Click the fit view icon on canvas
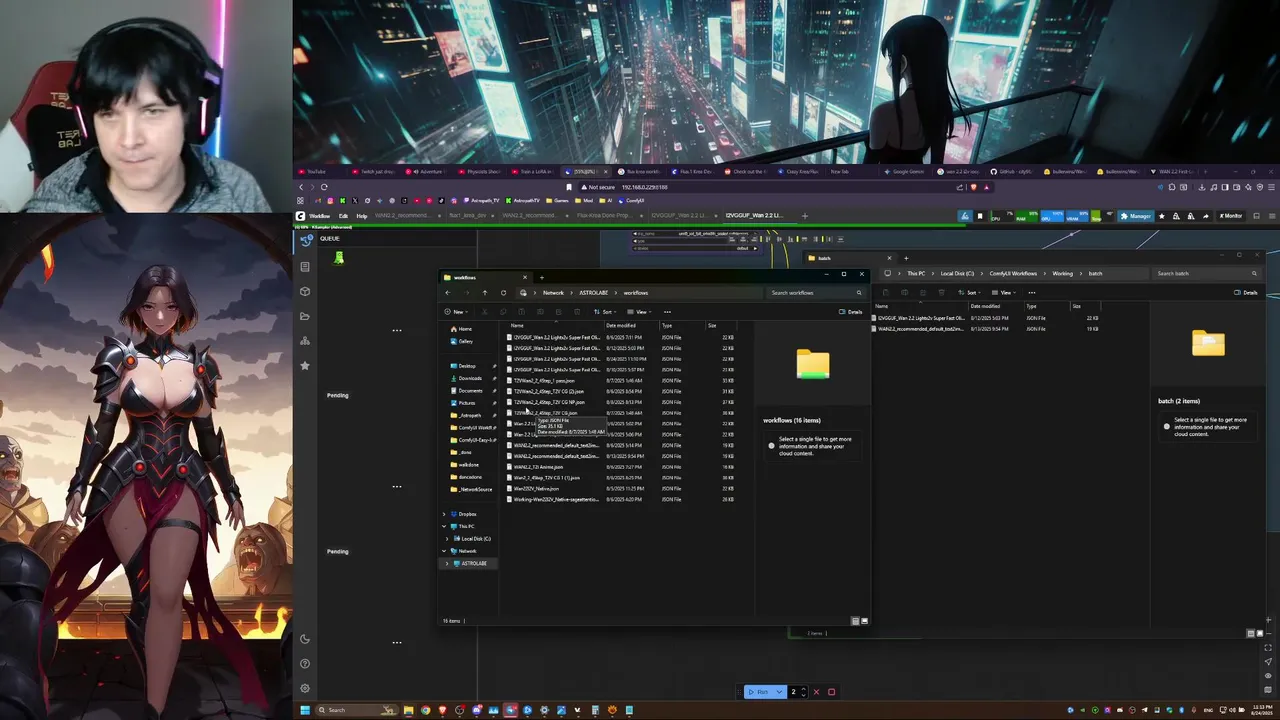Image resolution: width=1280 pixels, height=720 pixels. [1268, 647]
